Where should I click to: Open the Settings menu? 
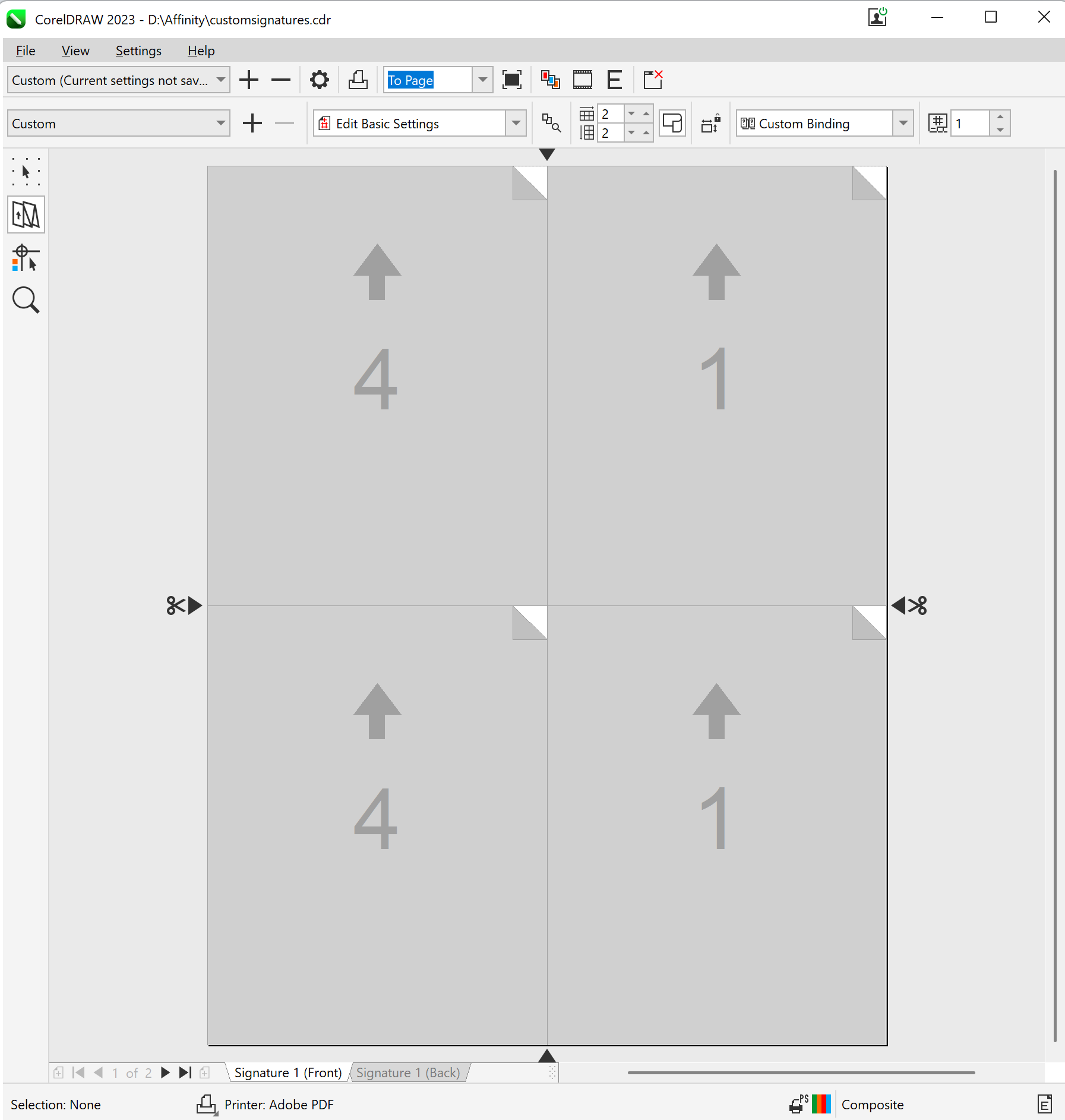pyautogui.click(x=138, y=51)
